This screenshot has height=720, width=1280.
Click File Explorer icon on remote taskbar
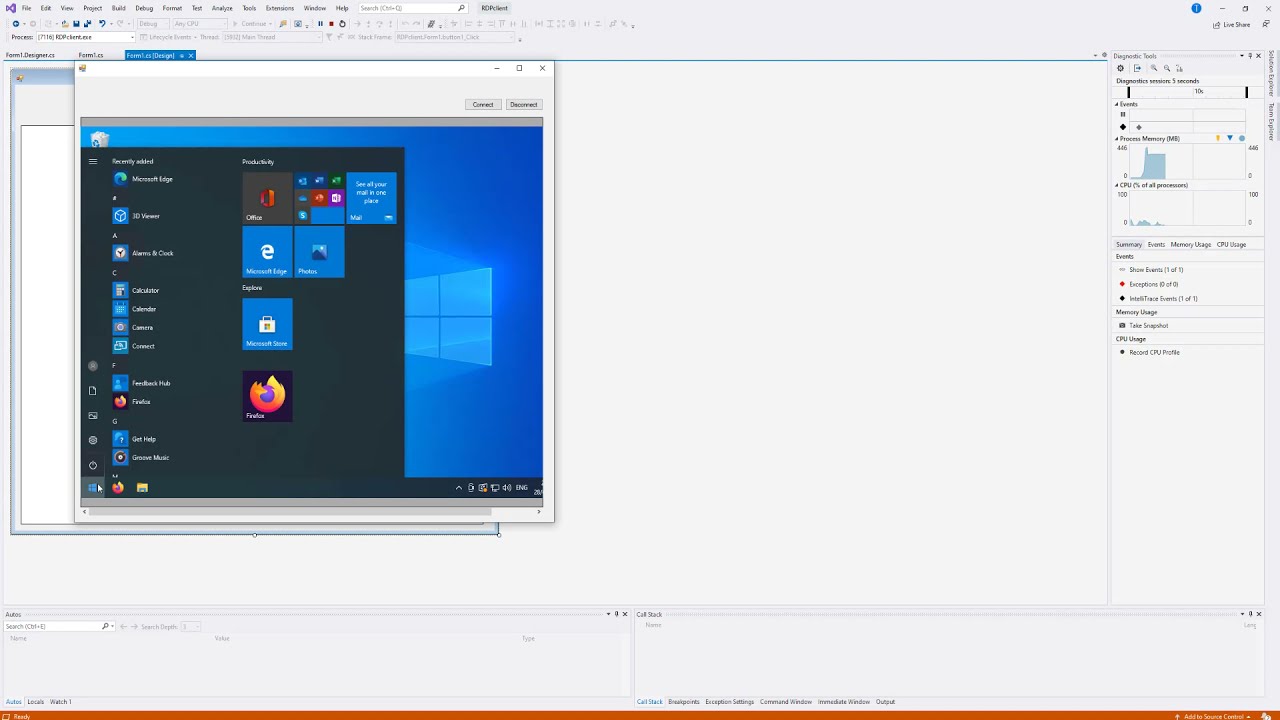coord(142,488)
